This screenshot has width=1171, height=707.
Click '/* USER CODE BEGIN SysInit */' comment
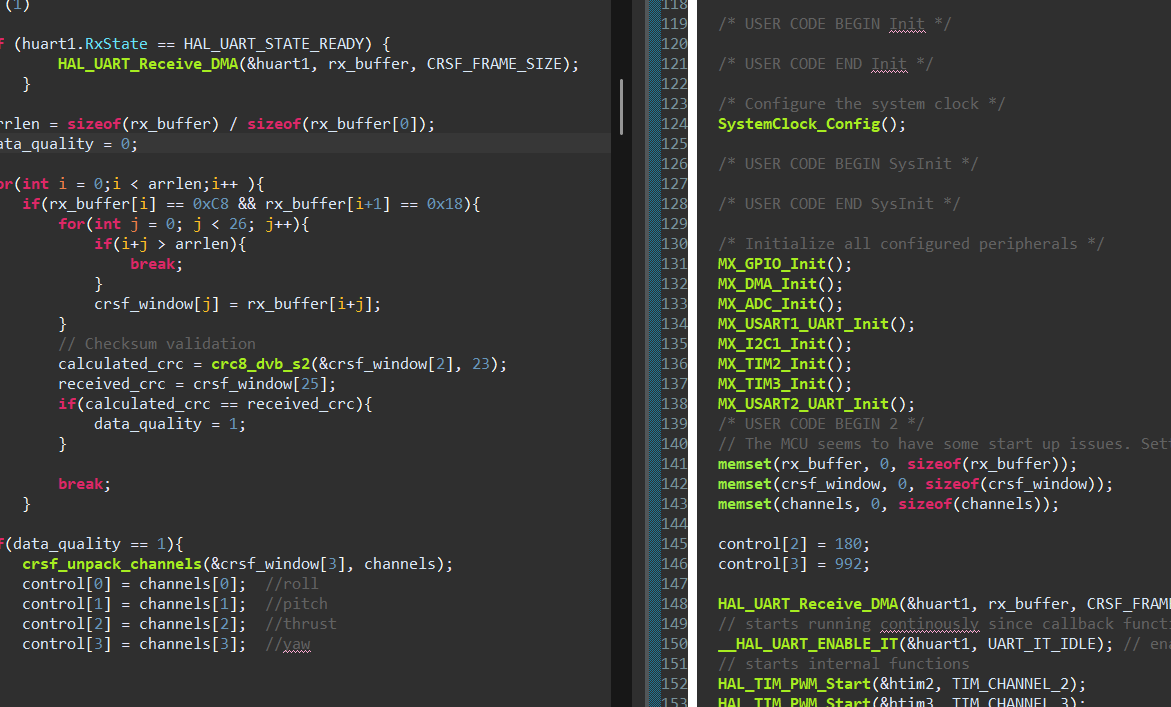pos(848,164)
